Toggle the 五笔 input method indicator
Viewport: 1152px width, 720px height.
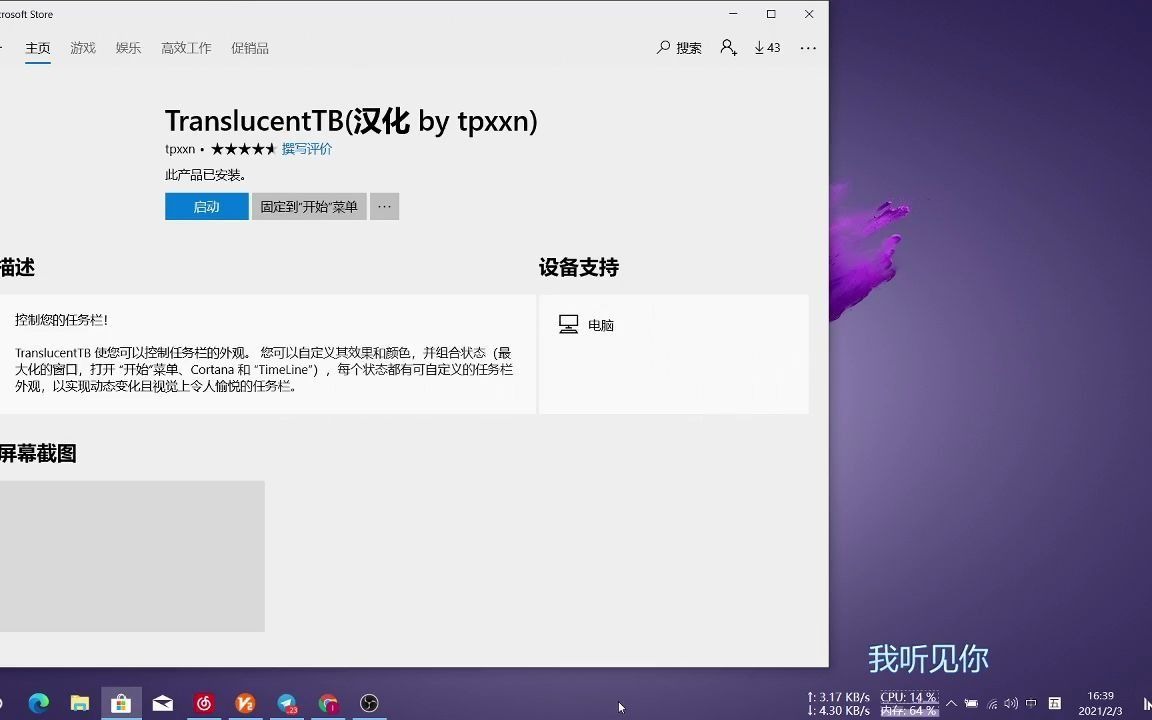[x=1056, y=705]
